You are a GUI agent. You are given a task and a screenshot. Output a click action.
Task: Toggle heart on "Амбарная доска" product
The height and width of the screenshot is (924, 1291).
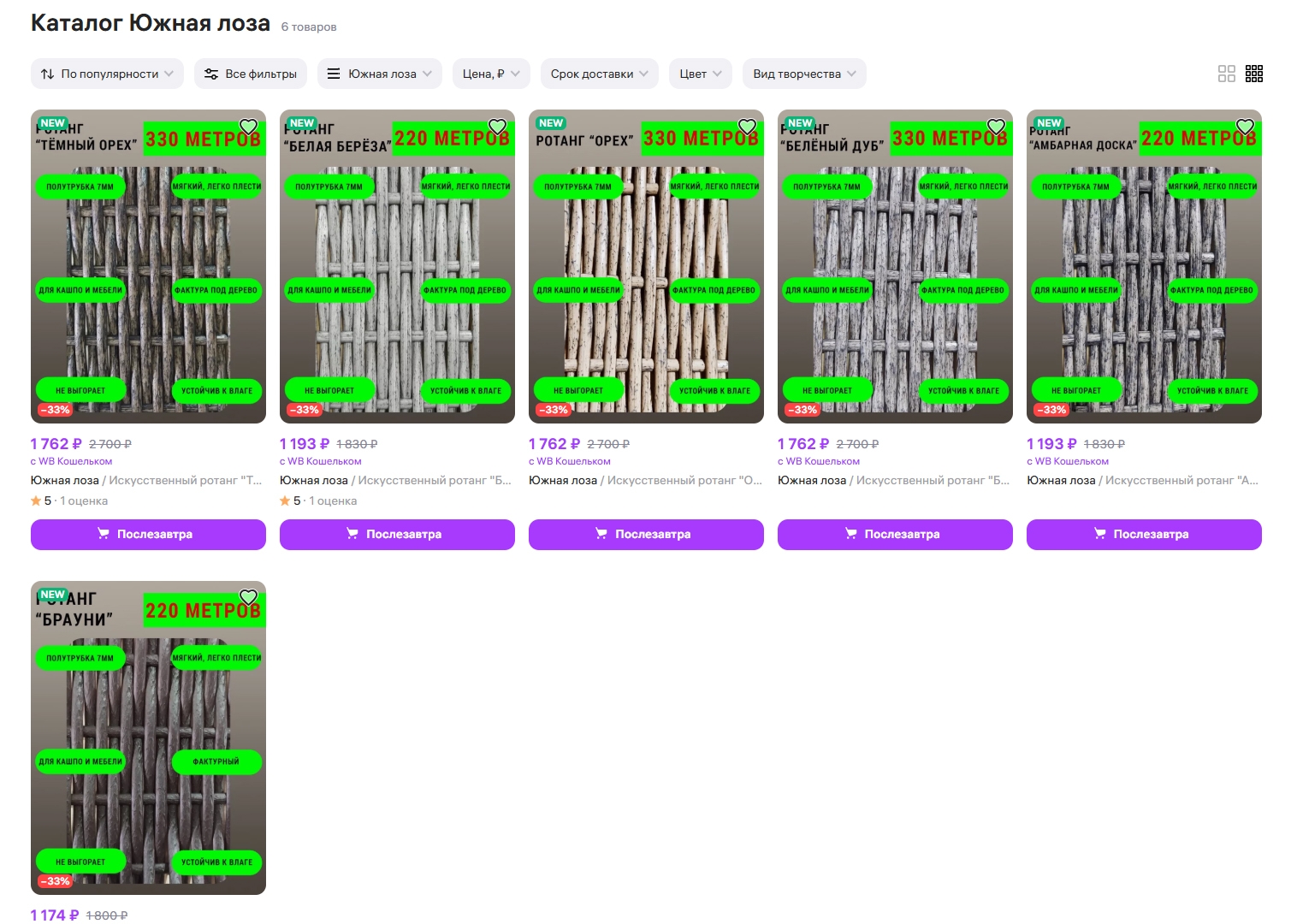1244,127
